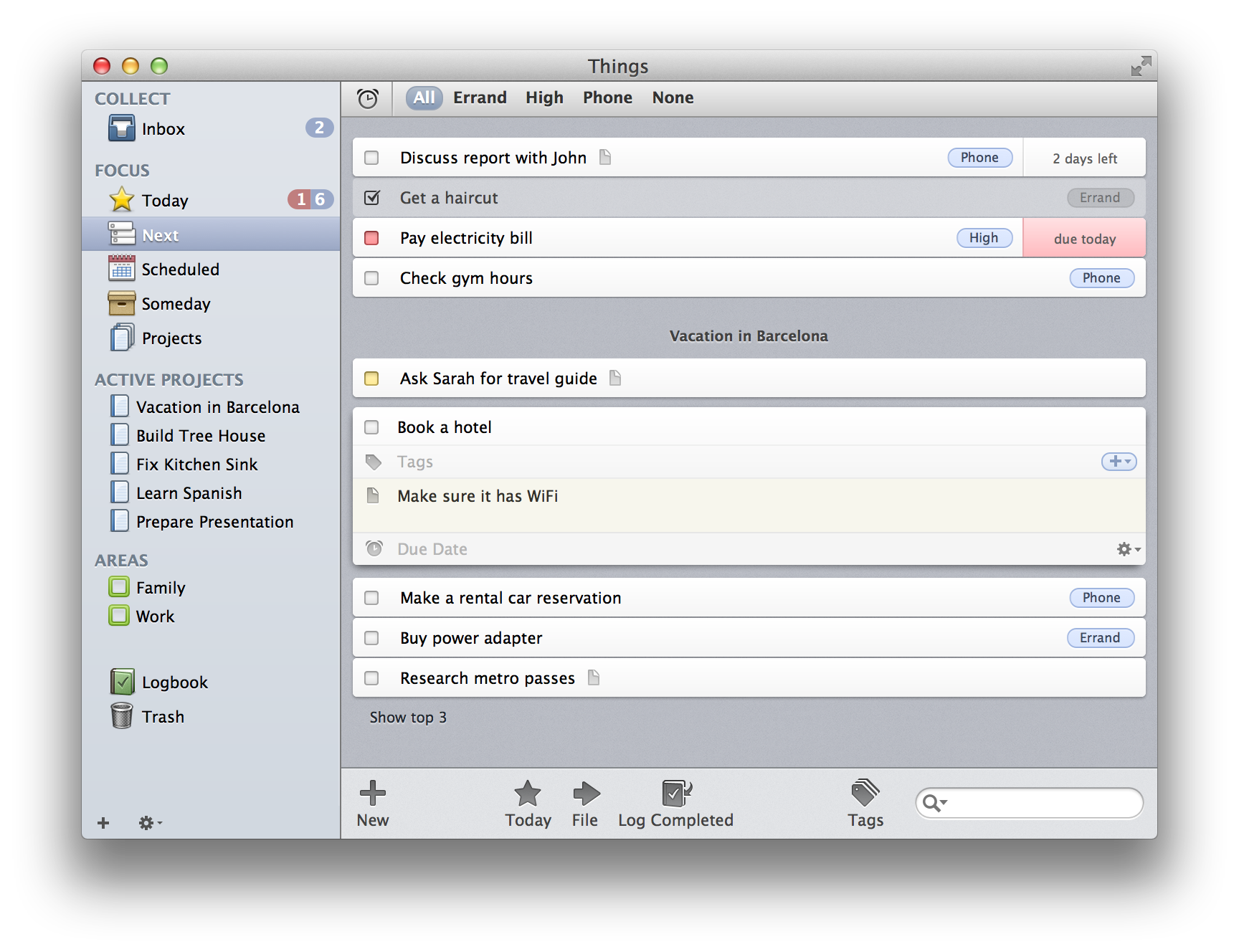Check the Buy power adapter checkbox
The image size is (1239, 952).
[x=371, y=638]
